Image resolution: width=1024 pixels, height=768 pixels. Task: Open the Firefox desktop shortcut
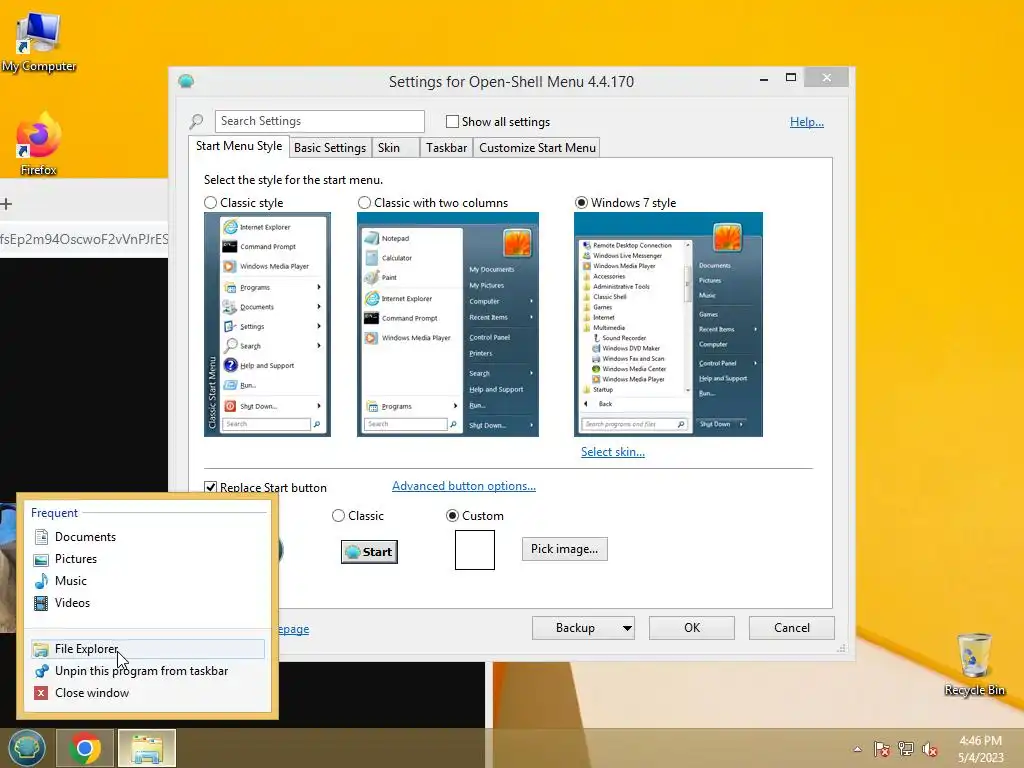click(38, 143)
